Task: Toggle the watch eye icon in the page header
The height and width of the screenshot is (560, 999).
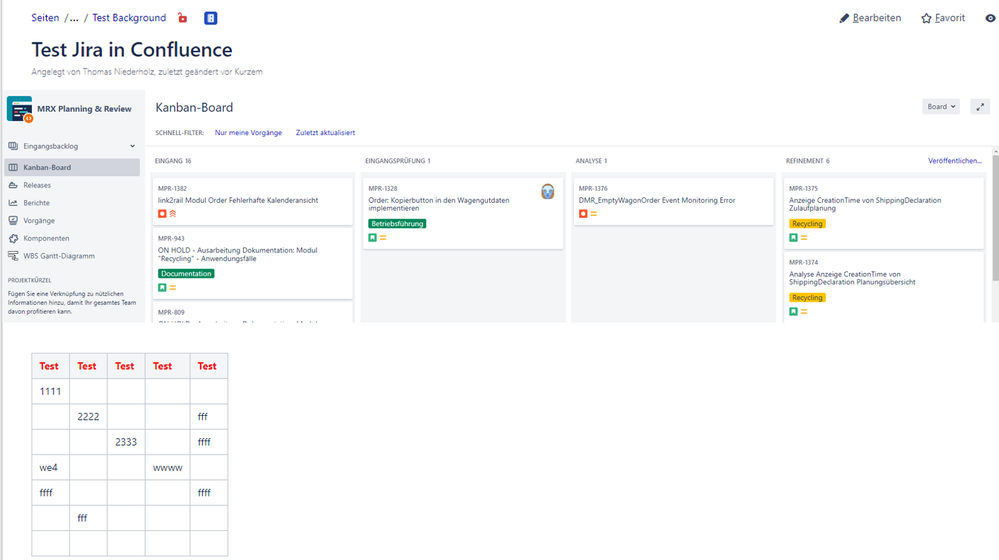Action: pyautogui.click(x=991, y=18)
